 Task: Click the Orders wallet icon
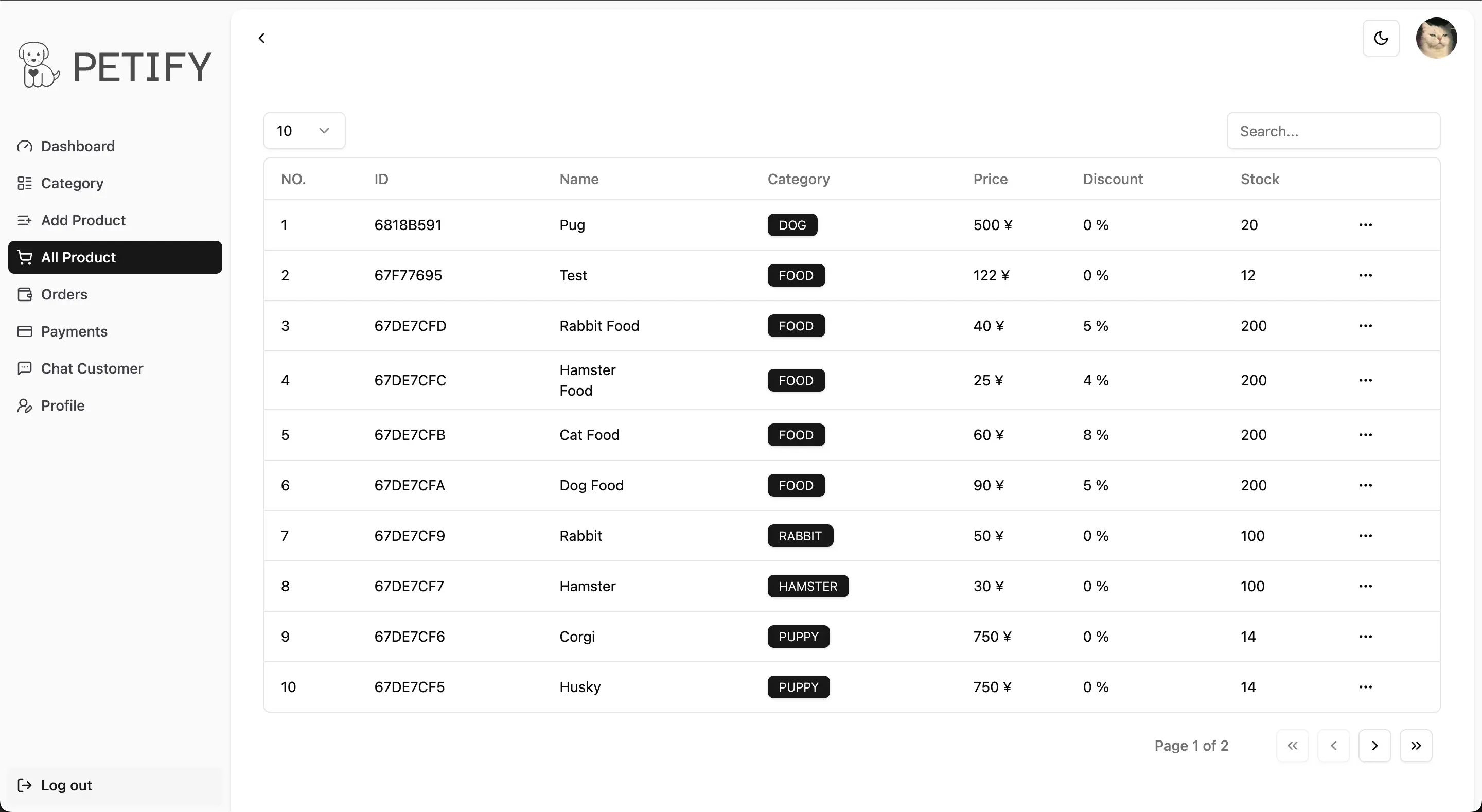[x=25, y=294]
